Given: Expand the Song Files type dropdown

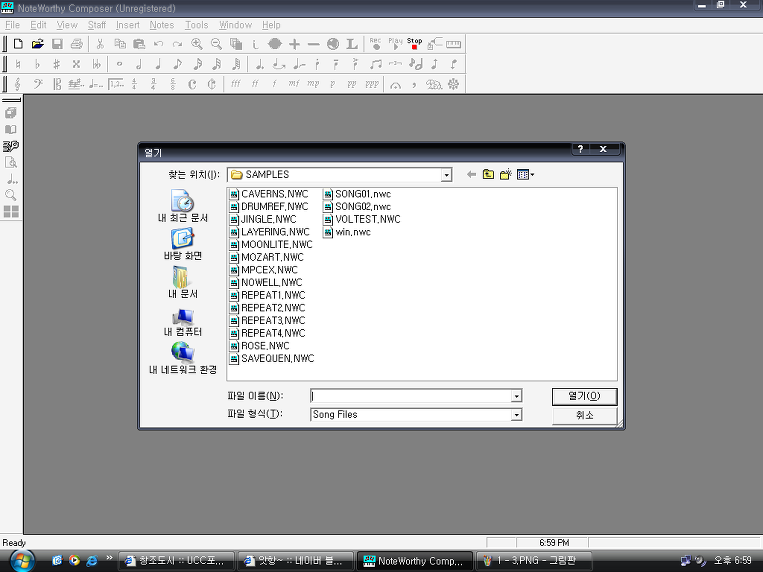Looking at the screenshot, I should 516,415.
